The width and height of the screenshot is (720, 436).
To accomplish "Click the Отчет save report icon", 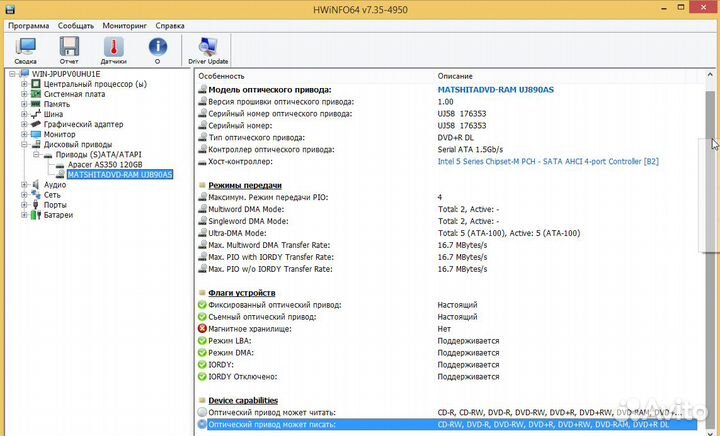I will 69,50.
